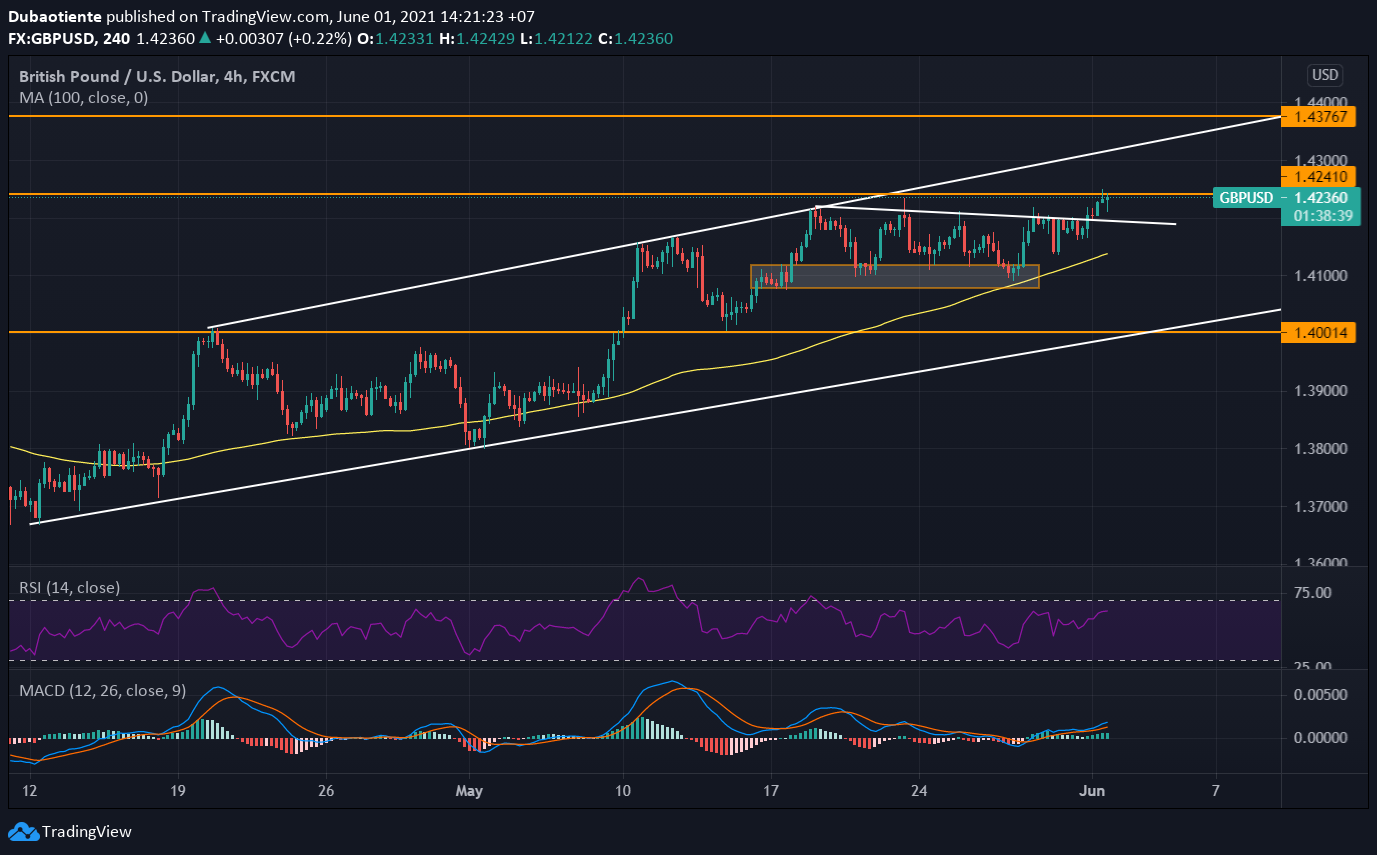Click the '7' date on time axis
This screenshot has height=855, width=1377.
pos(1216,791)
